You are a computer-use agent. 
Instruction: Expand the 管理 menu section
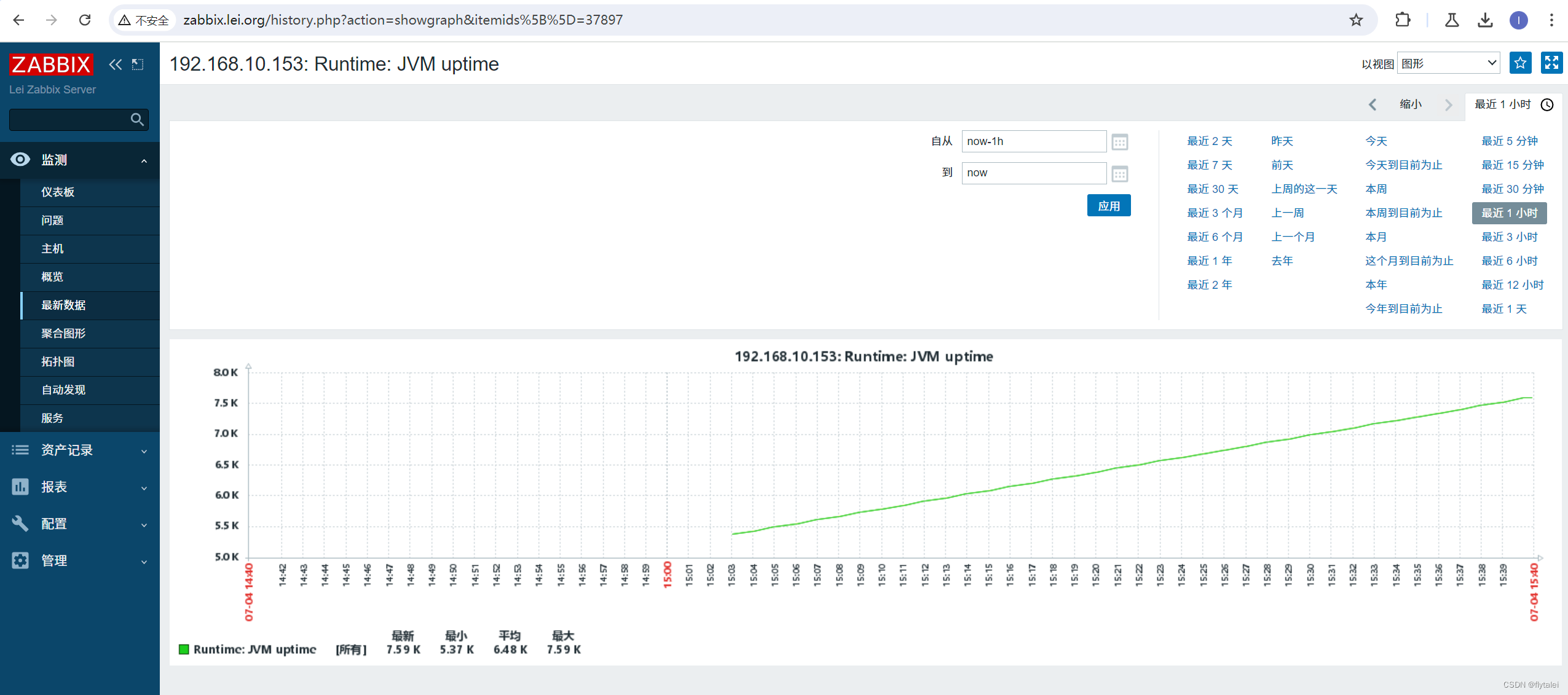pos(144,561)
